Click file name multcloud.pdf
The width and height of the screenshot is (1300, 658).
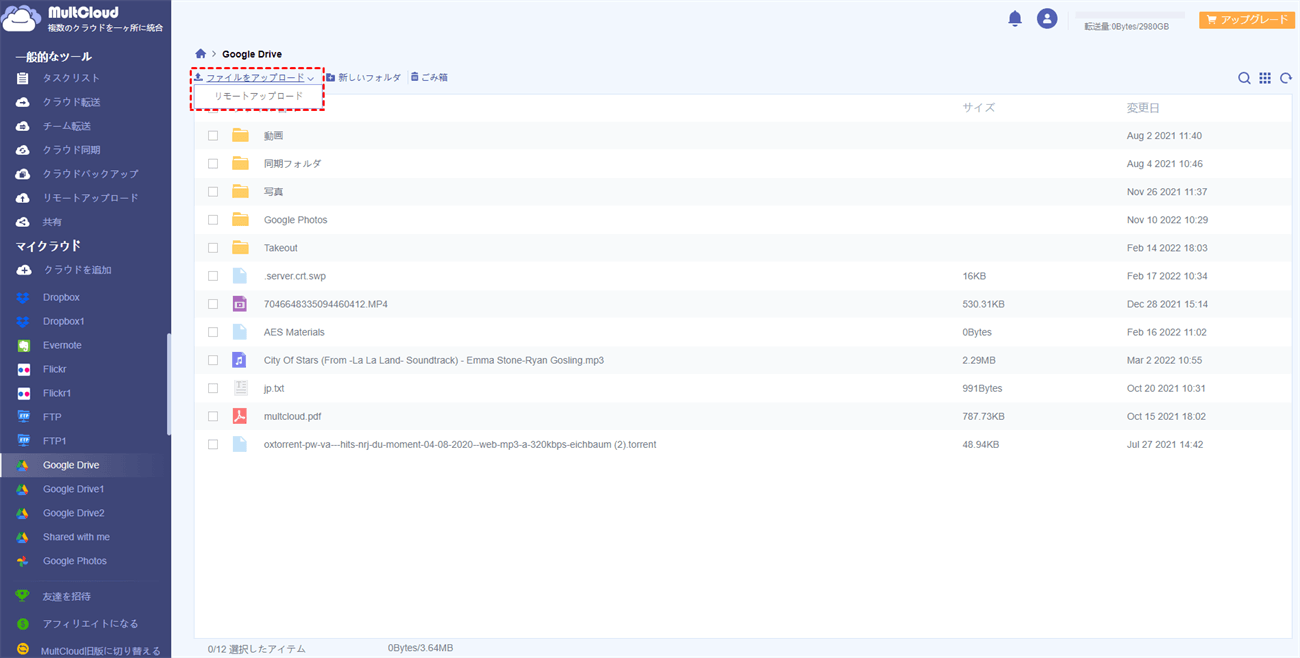(x=293, y=416)
